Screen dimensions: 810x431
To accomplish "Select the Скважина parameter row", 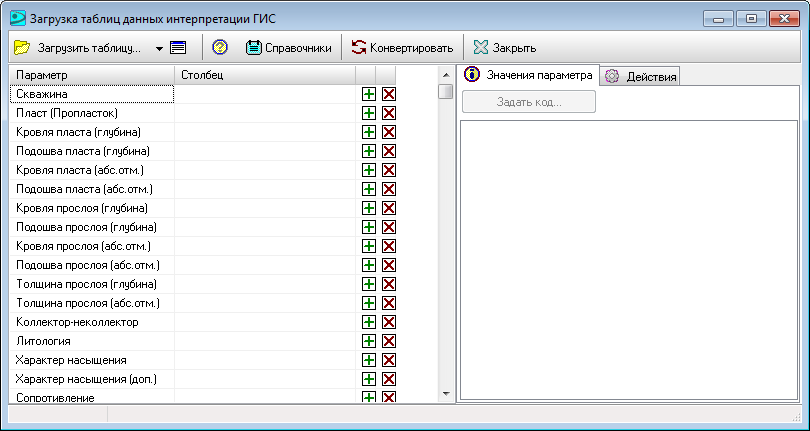I will [x=92, y=94].
